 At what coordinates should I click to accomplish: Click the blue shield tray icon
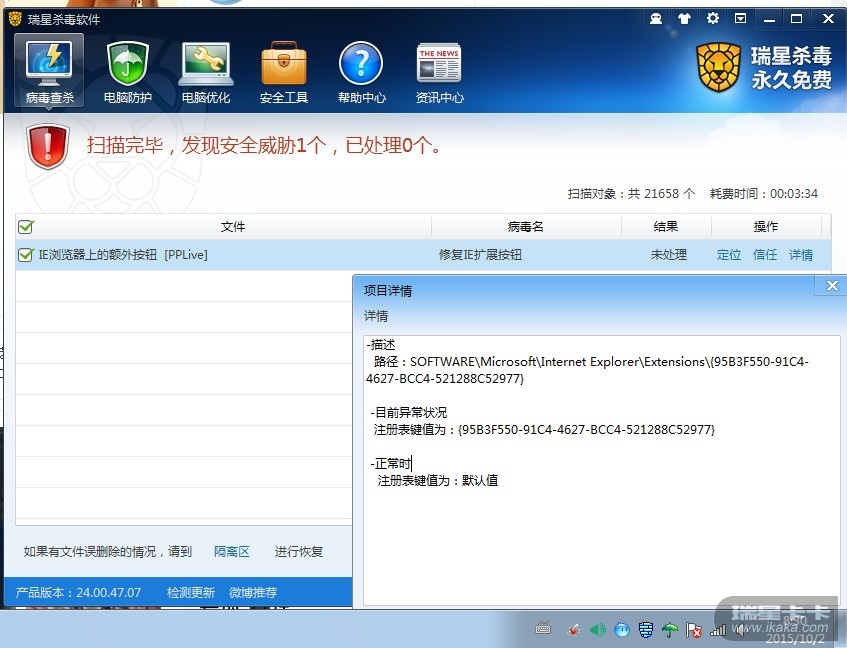coord(646,630)
